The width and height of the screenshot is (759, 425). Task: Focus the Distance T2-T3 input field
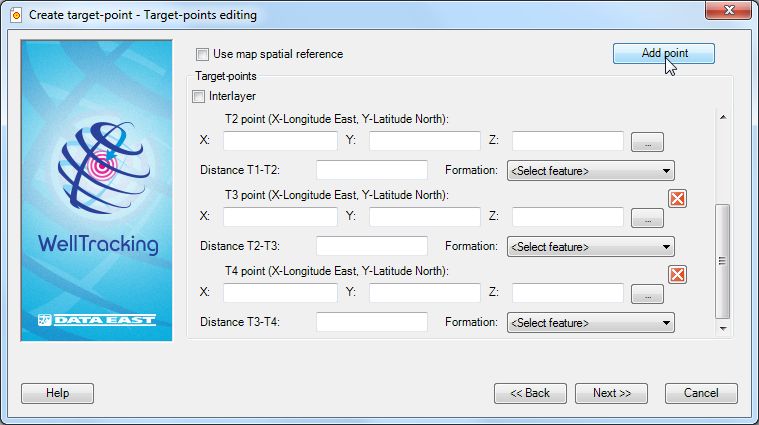click(x=372, y=246)
